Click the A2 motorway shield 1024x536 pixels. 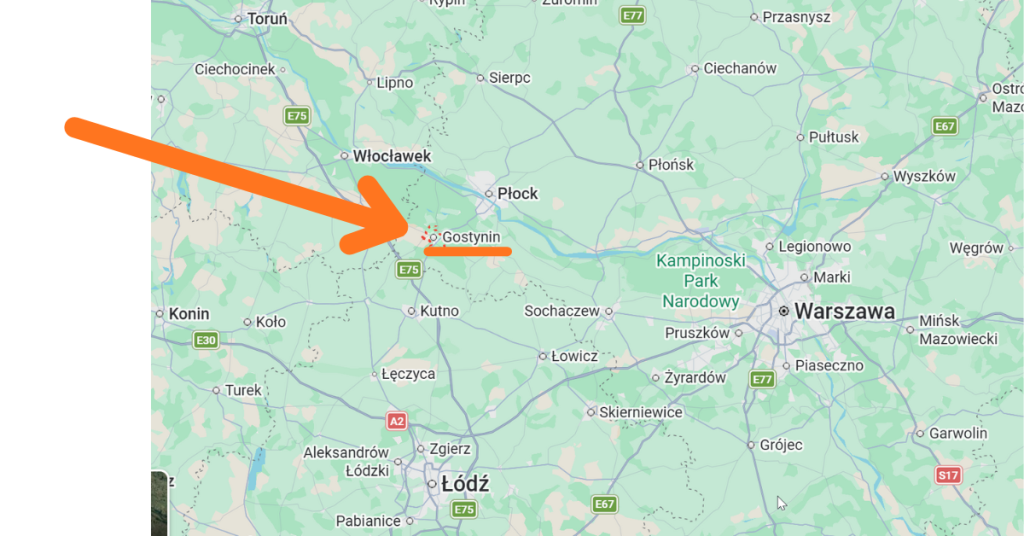[x=397, y=421]
